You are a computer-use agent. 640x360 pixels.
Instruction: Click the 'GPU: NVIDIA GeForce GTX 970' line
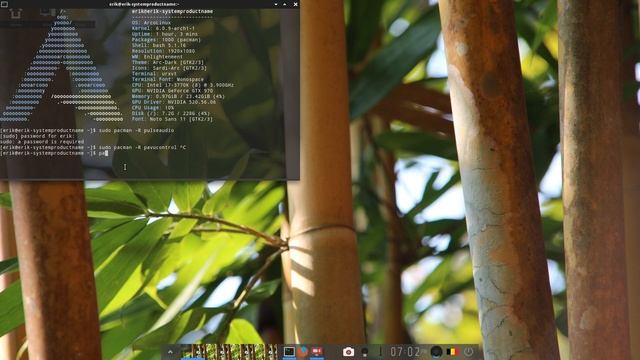click(x=173, y=91)
